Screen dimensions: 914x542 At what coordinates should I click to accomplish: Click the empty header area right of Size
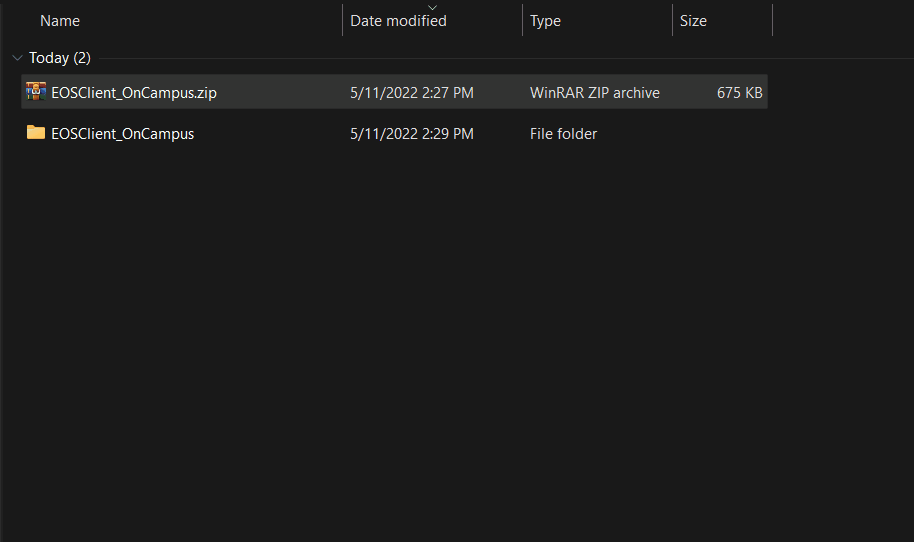click(x=840, y=21)
